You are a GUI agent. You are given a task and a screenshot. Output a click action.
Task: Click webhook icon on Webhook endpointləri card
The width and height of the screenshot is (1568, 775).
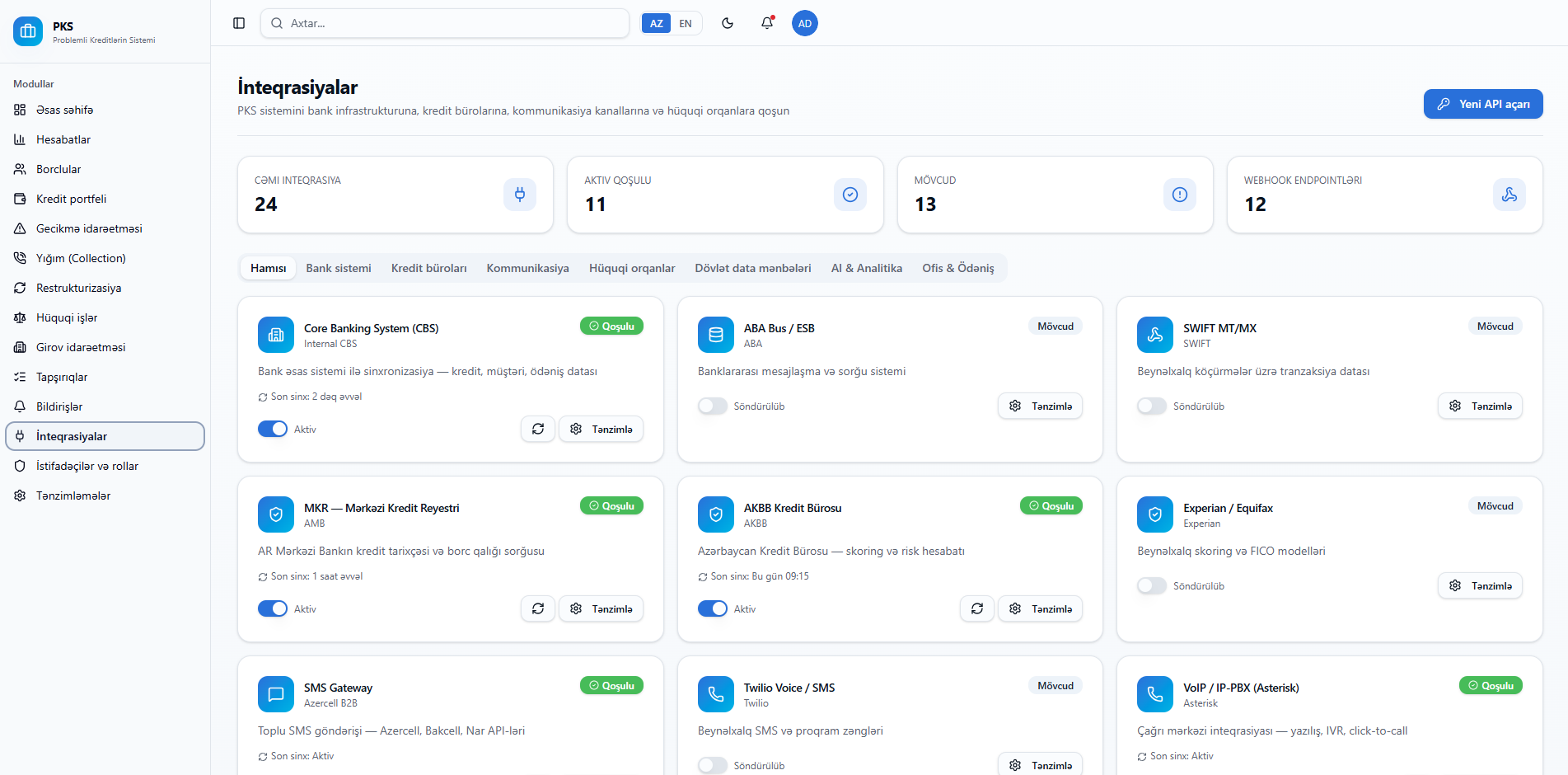(1509, 195)
